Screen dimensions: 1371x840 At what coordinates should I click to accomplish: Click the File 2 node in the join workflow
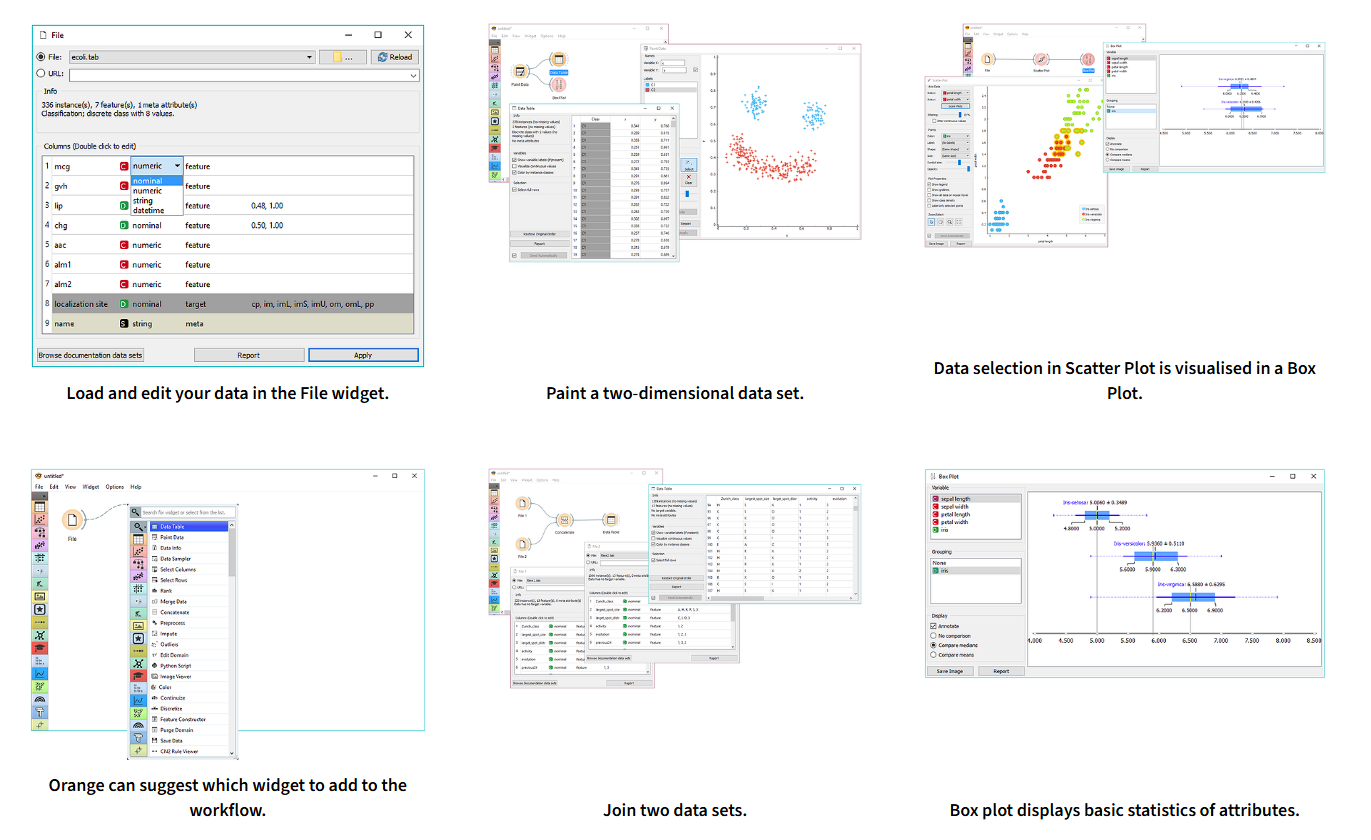(x=523, y=545)
